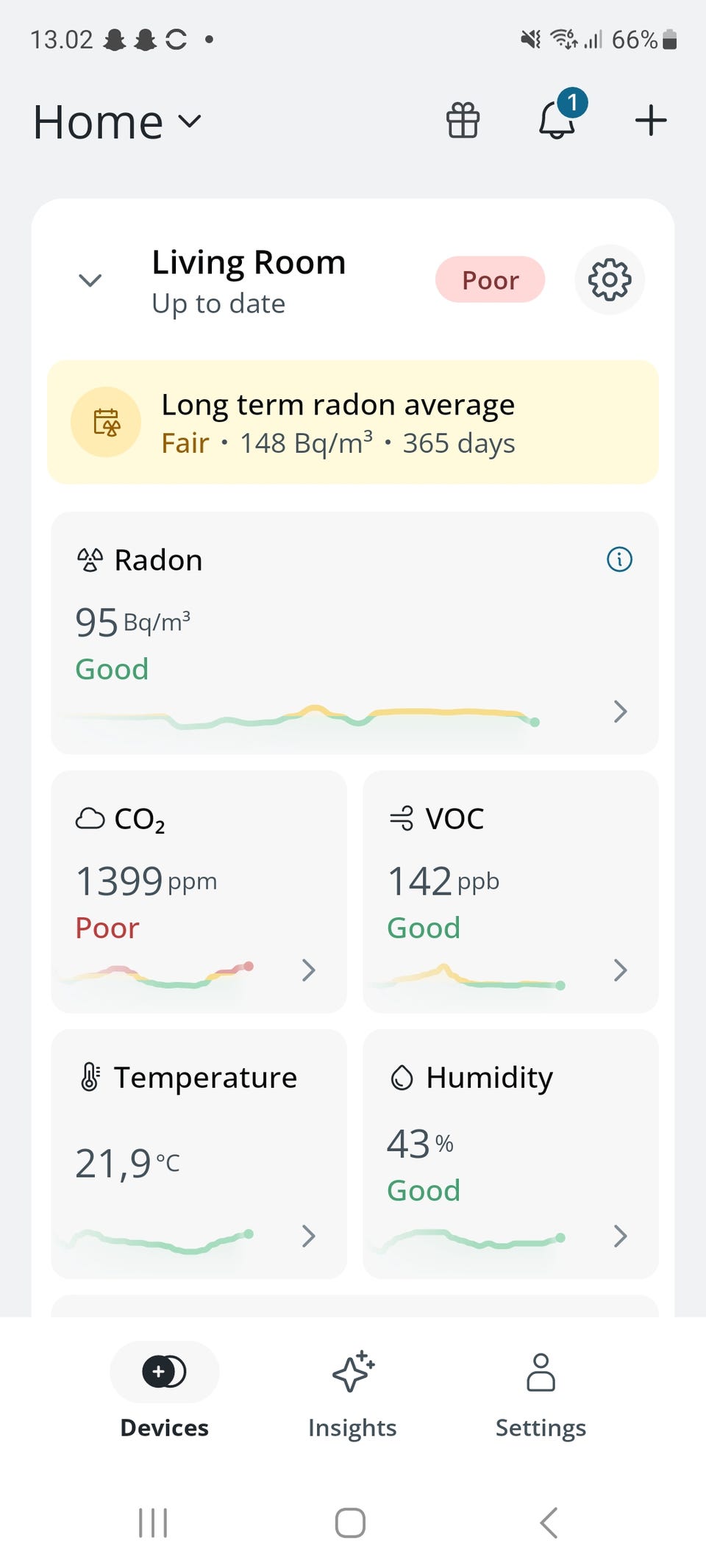Viewport: 706px width, 1568px height.
Task: Tap the Insights sparkle icon
Action: 352,1372
